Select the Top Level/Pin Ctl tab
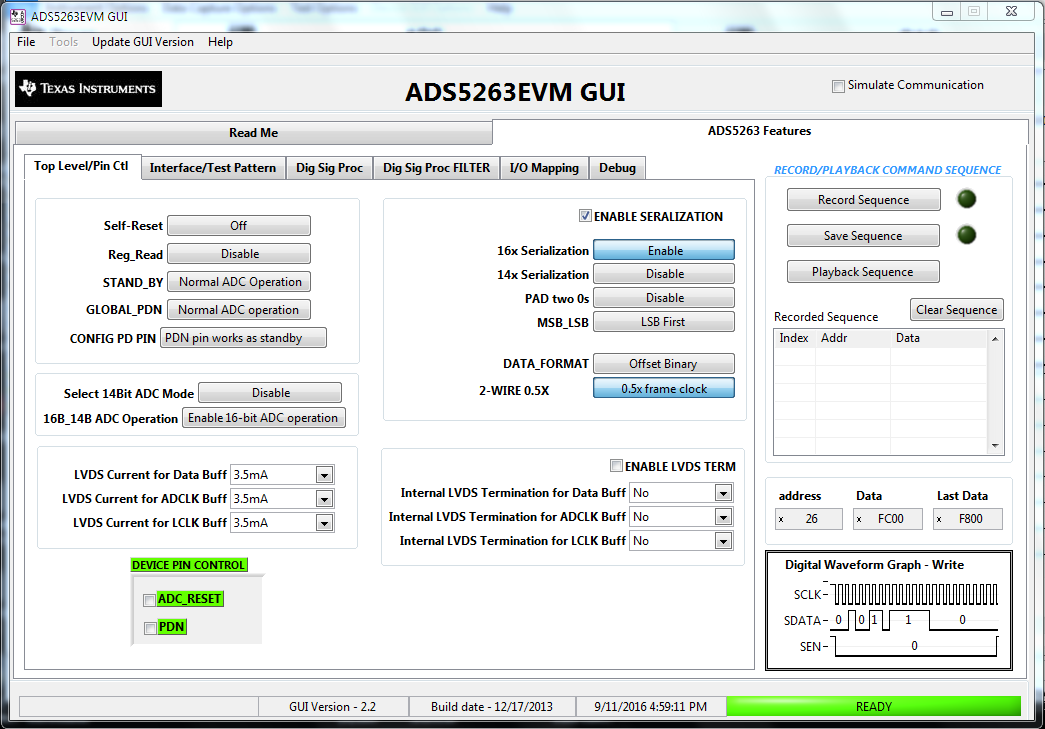The width and height of the screenshot is (1045, 729). pos(81,167)
